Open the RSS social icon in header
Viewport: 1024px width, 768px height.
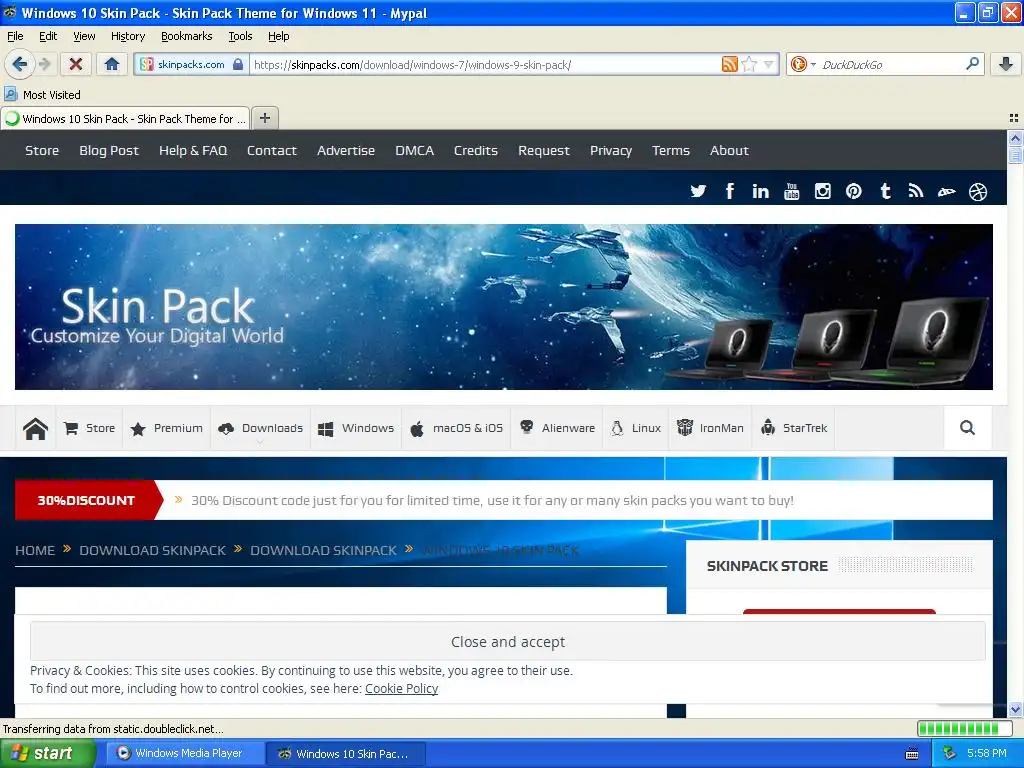click(x=916, y=191)
